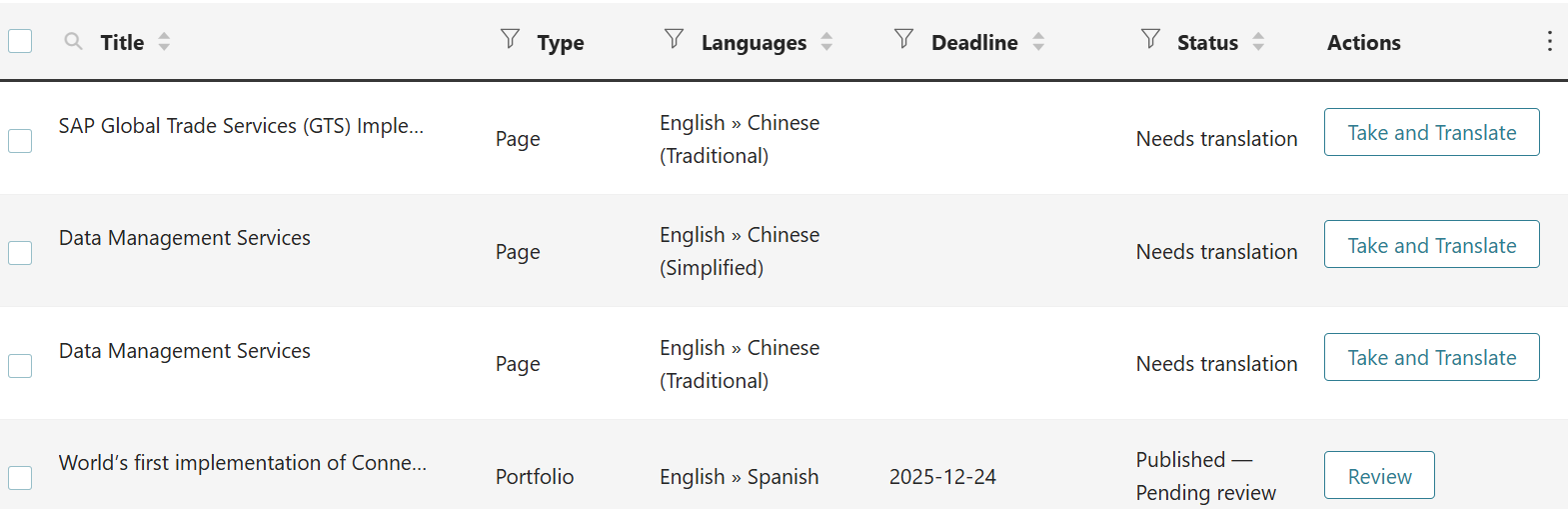Sort the table by Status
The height and width of the screenshot is (509, 1568).
(x=1258, y=42)
